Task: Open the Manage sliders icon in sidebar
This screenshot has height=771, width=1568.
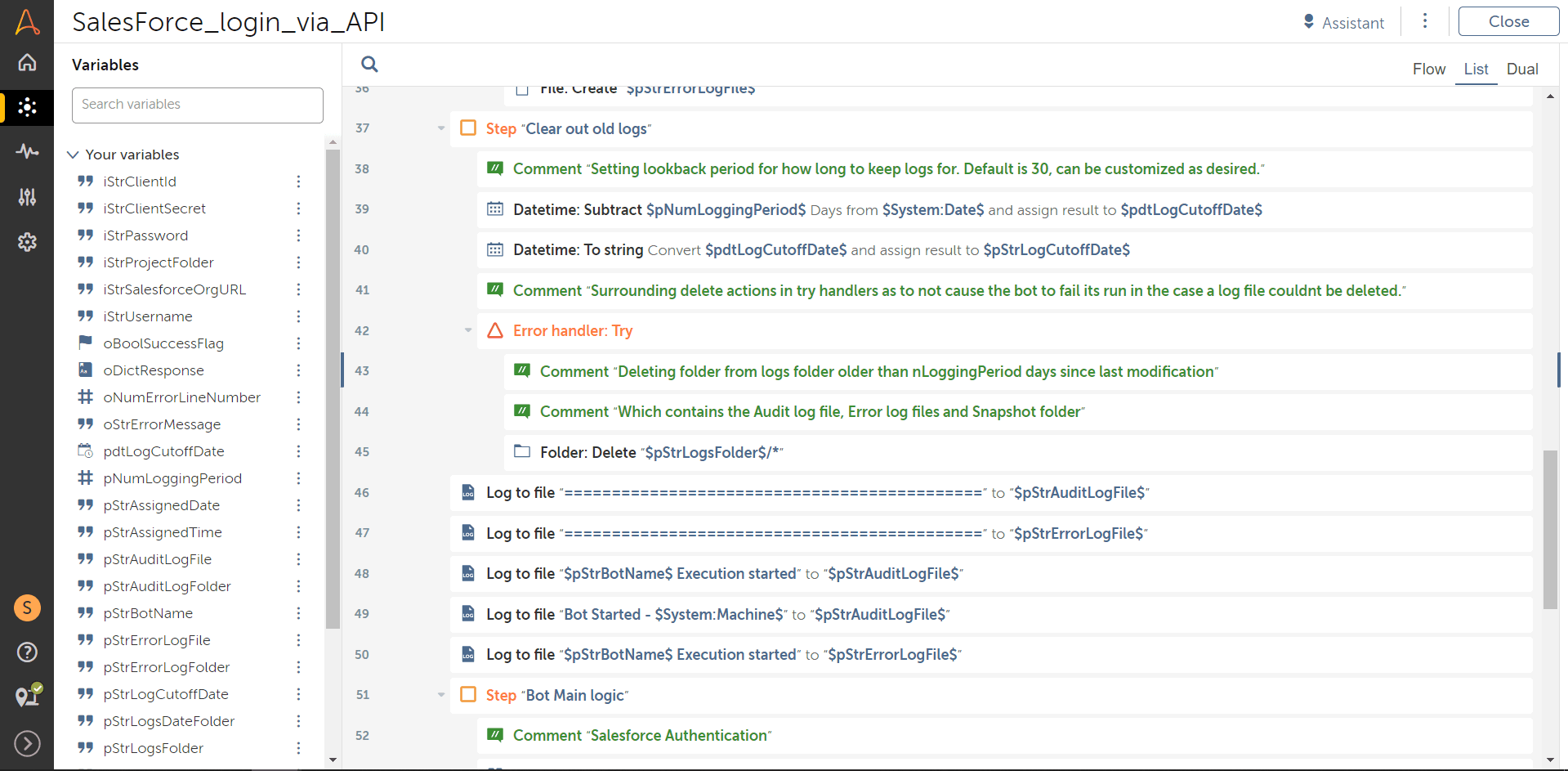Action: (27, 197)
